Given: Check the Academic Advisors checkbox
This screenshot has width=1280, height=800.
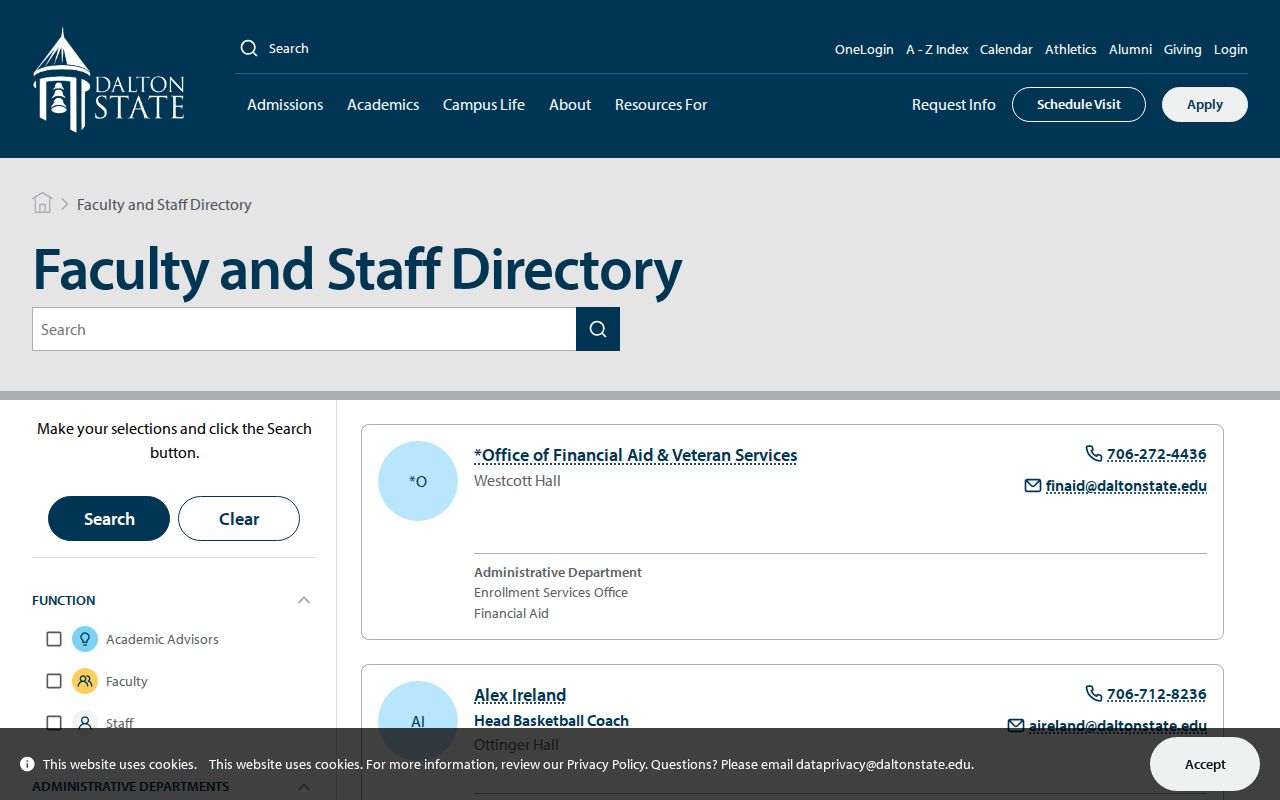Looking at the screenshot, I should (54, 639).
